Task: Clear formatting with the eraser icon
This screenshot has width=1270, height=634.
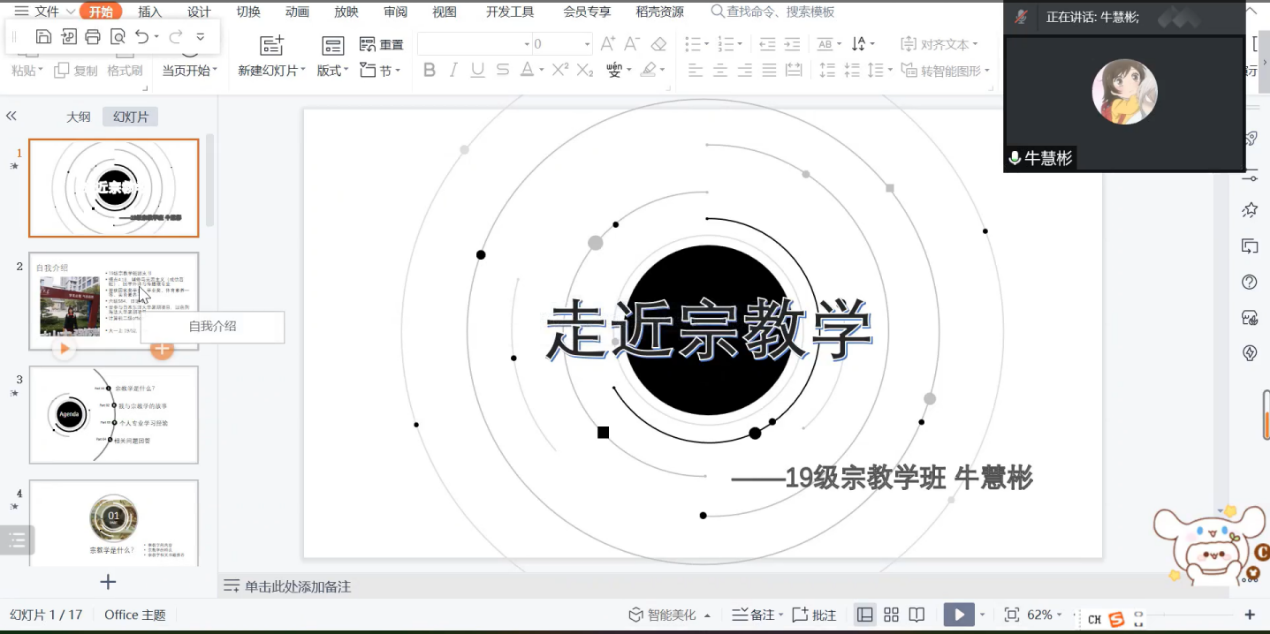Action: (x=658, y=44)
